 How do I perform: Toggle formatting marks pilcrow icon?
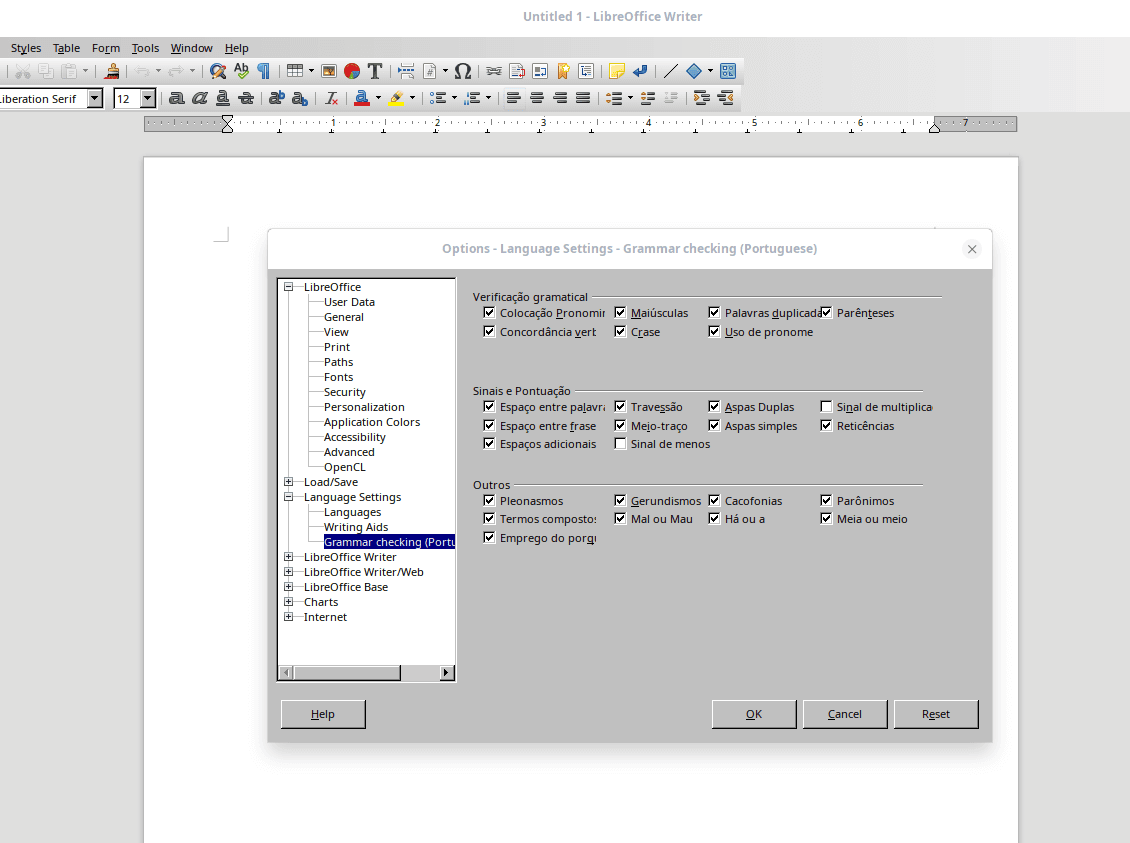(264, 71)
